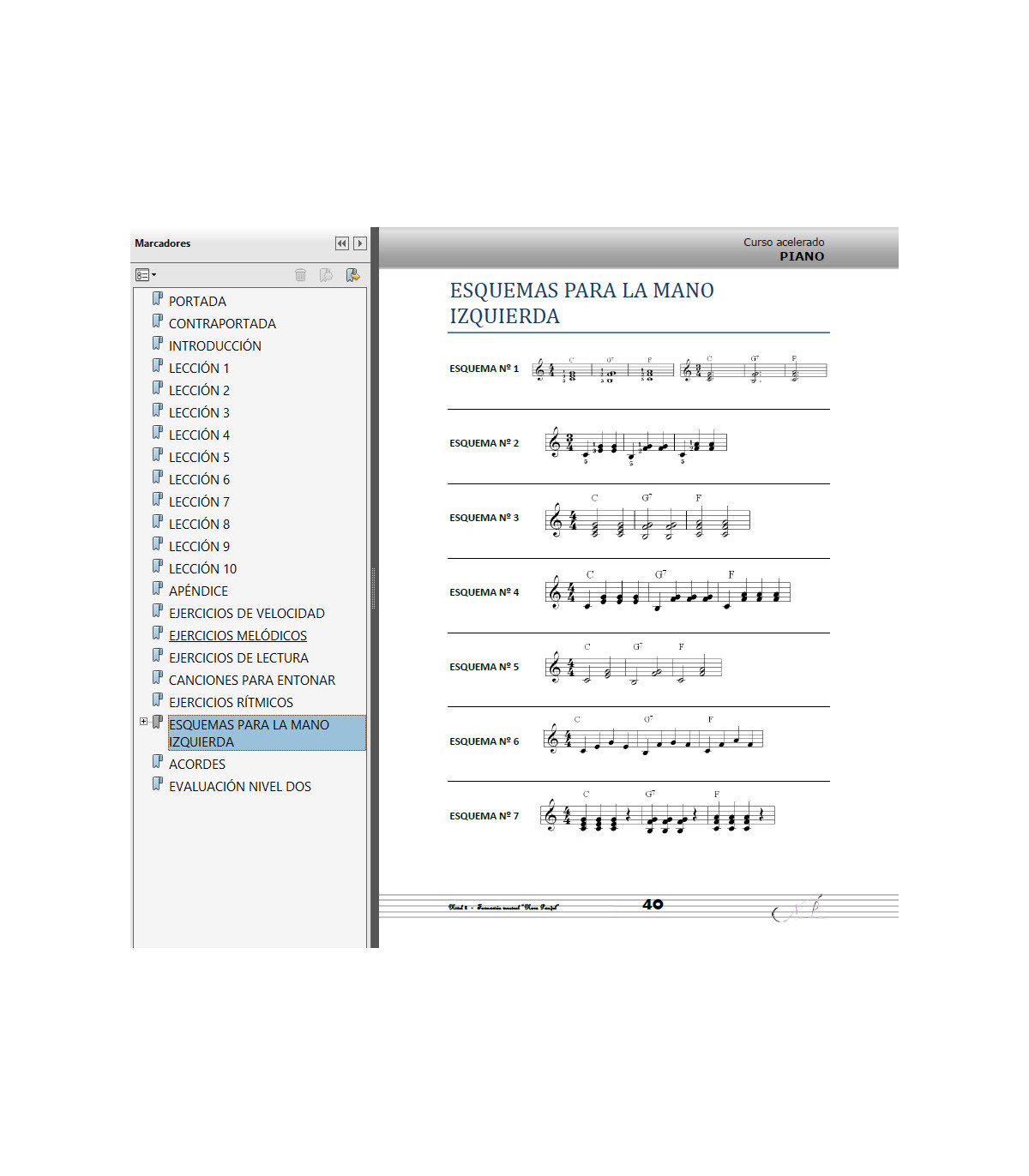Go to LECCIÓN 4 bookmark
Viewport: 1029px width, 1176px height.
(199, 435)
